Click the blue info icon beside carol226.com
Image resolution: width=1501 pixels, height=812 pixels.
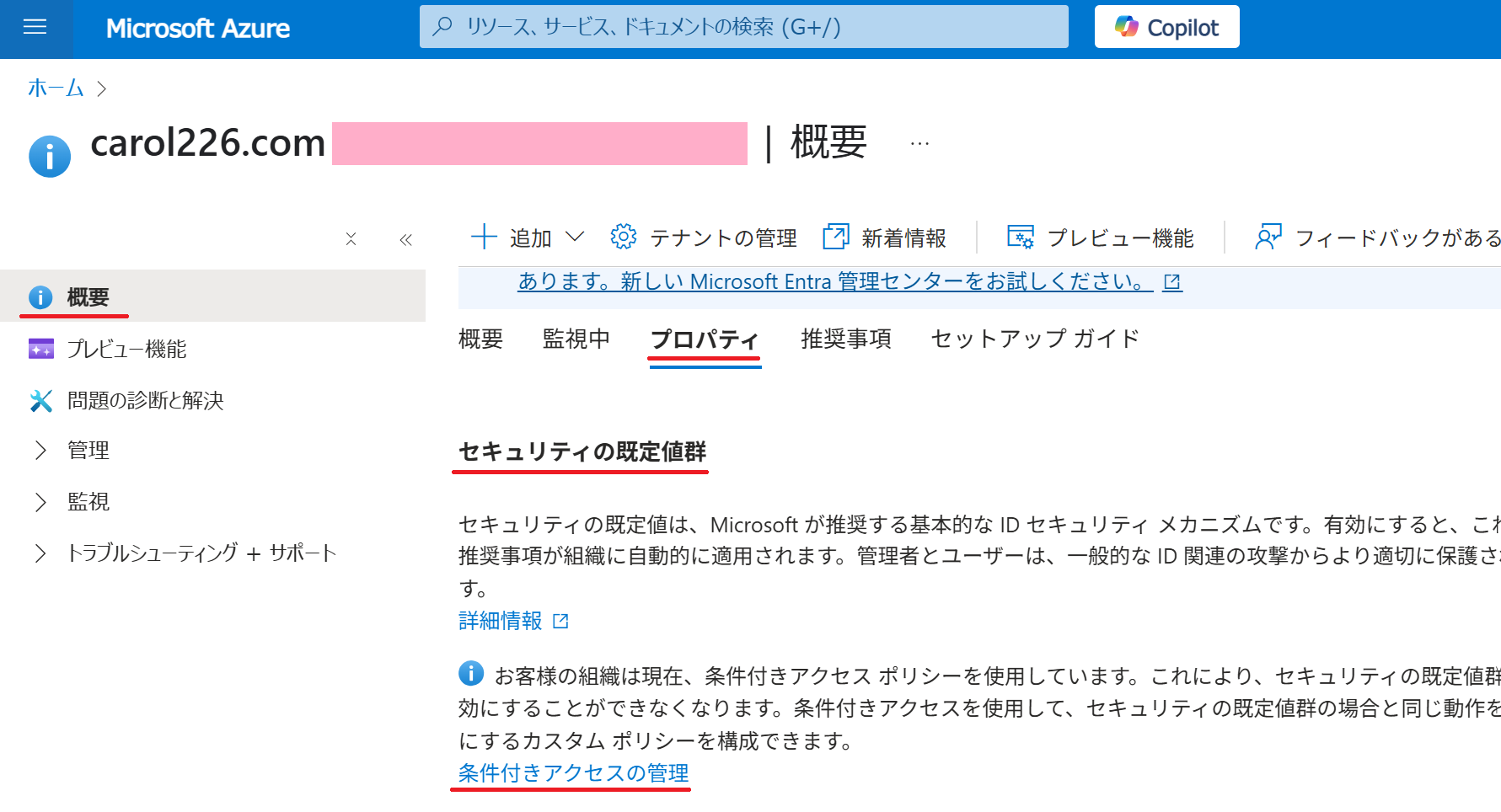coord(50,157)
